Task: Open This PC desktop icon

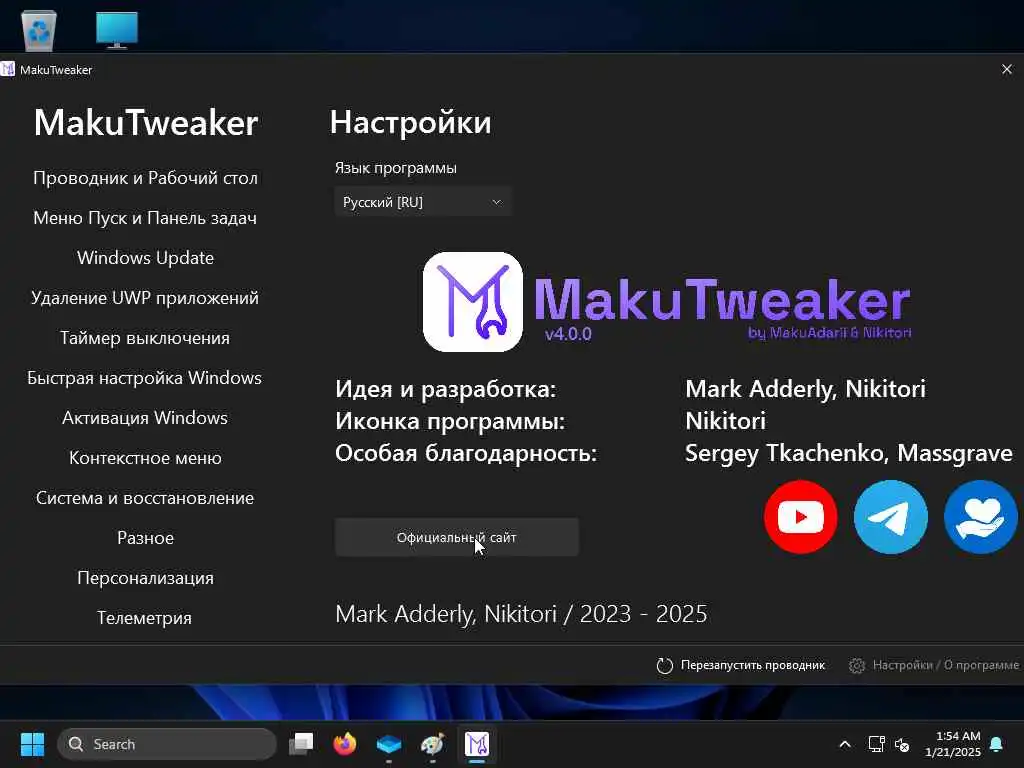Action: point(117,29)
